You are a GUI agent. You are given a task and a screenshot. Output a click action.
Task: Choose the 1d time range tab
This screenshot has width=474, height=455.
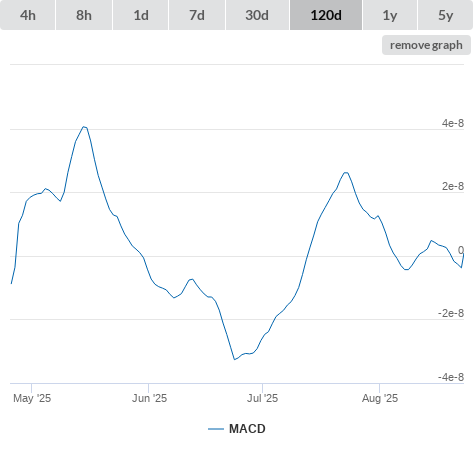click(x=141, y=15)
